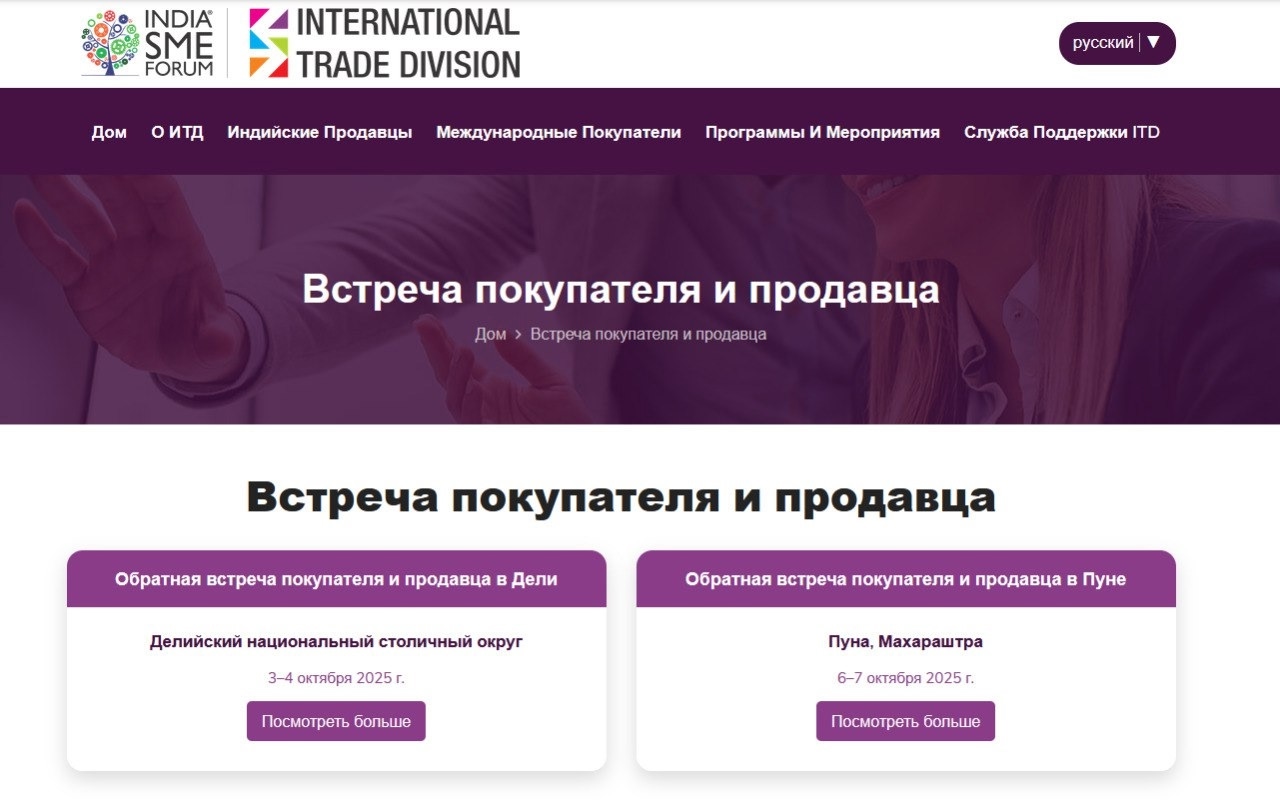Click the русский language label
This screenshot has width=1280, height=807.
(1102, 43)
